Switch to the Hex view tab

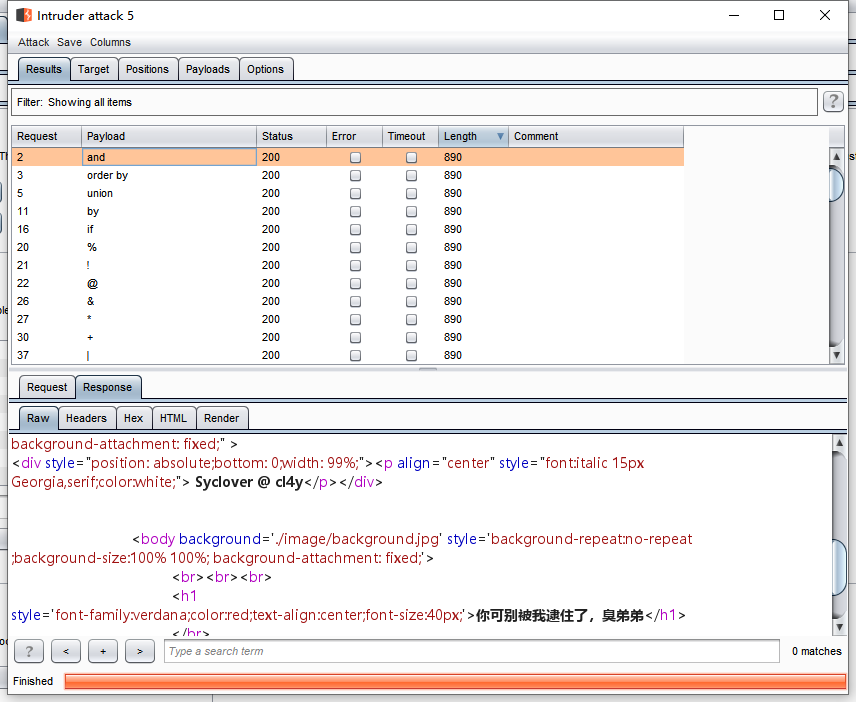click(x=133, y=418)
